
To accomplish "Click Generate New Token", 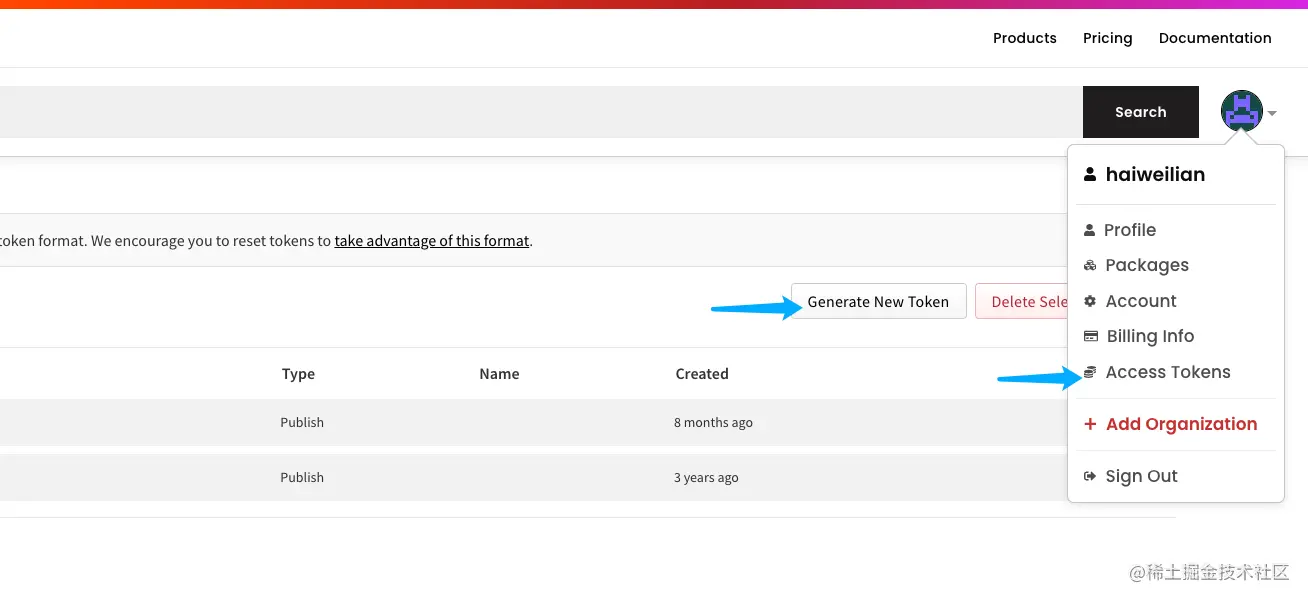I will 878,302.
